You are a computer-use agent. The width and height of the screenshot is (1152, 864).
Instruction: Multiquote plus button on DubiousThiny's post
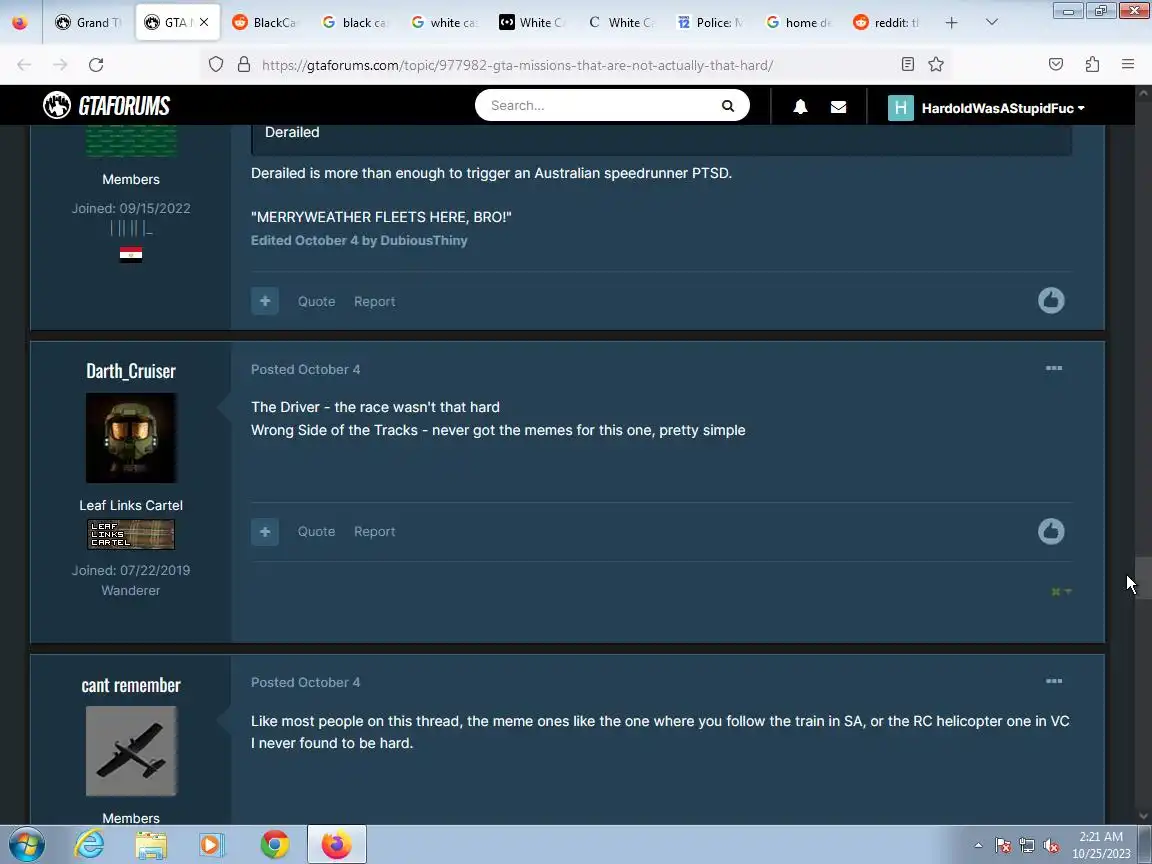264,301
